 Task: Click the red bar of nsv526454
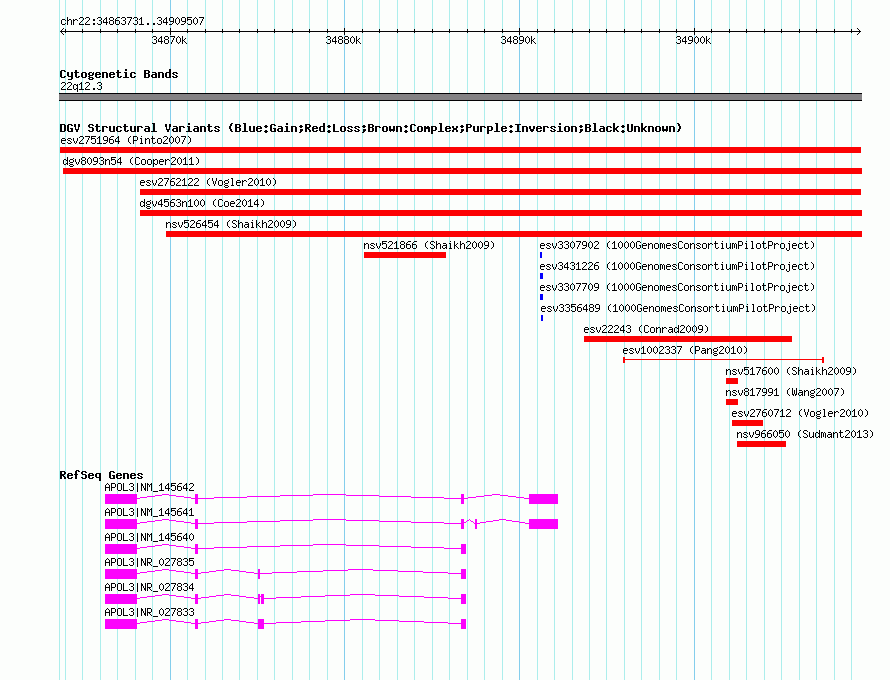point(514,234)
